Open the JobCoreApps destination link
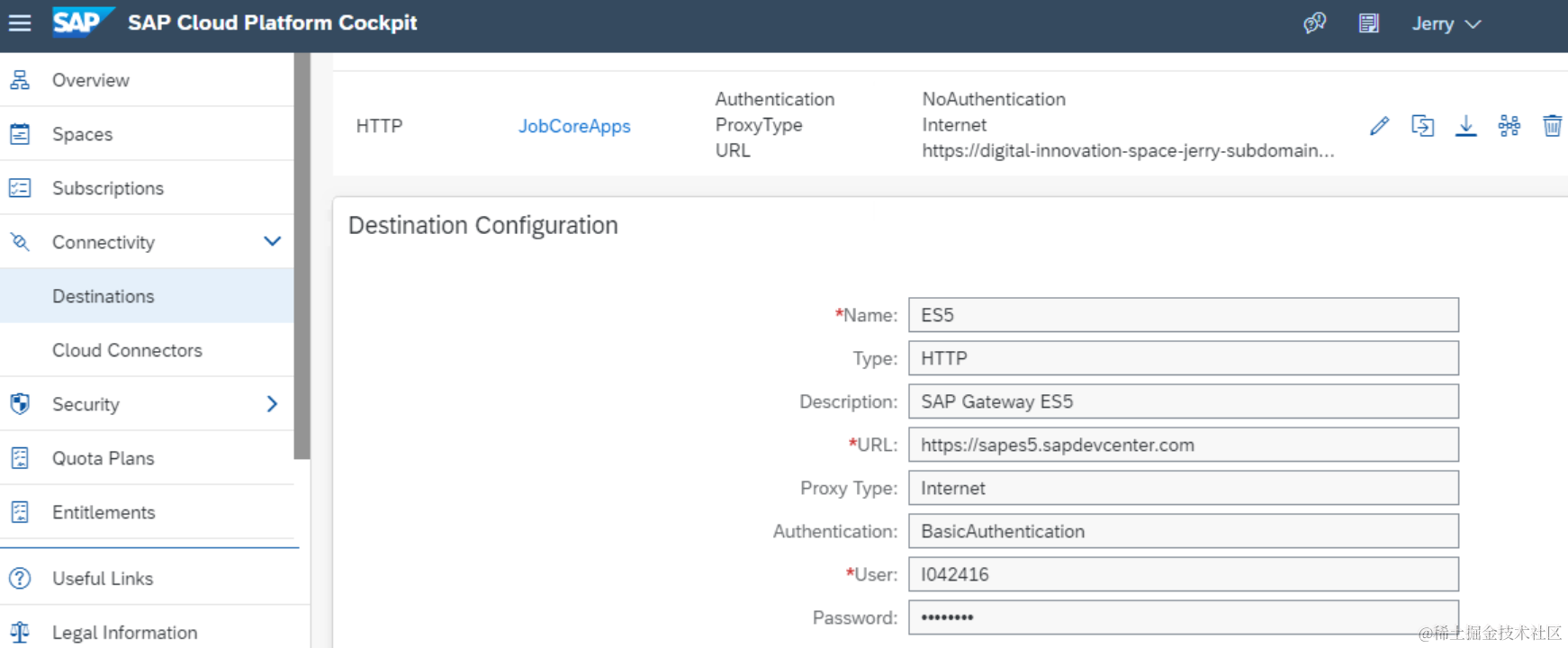 (x=574, y=126)
